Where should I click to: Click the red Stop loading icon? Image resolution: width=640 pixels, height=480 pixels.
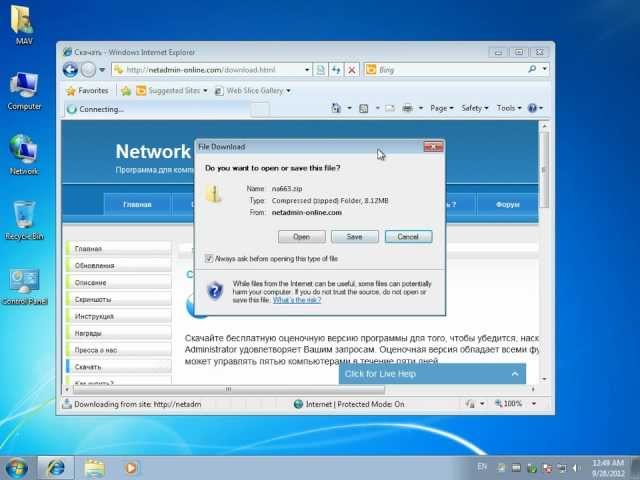[x=351, y=70]
